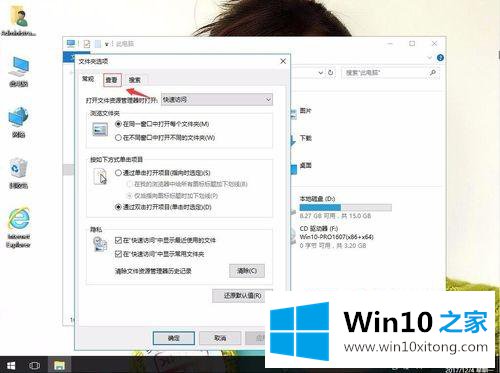Viewport: 500px width, 373px height.
Task: Click the click-items pointer icon in the dialog
Action: click(100, 177)
